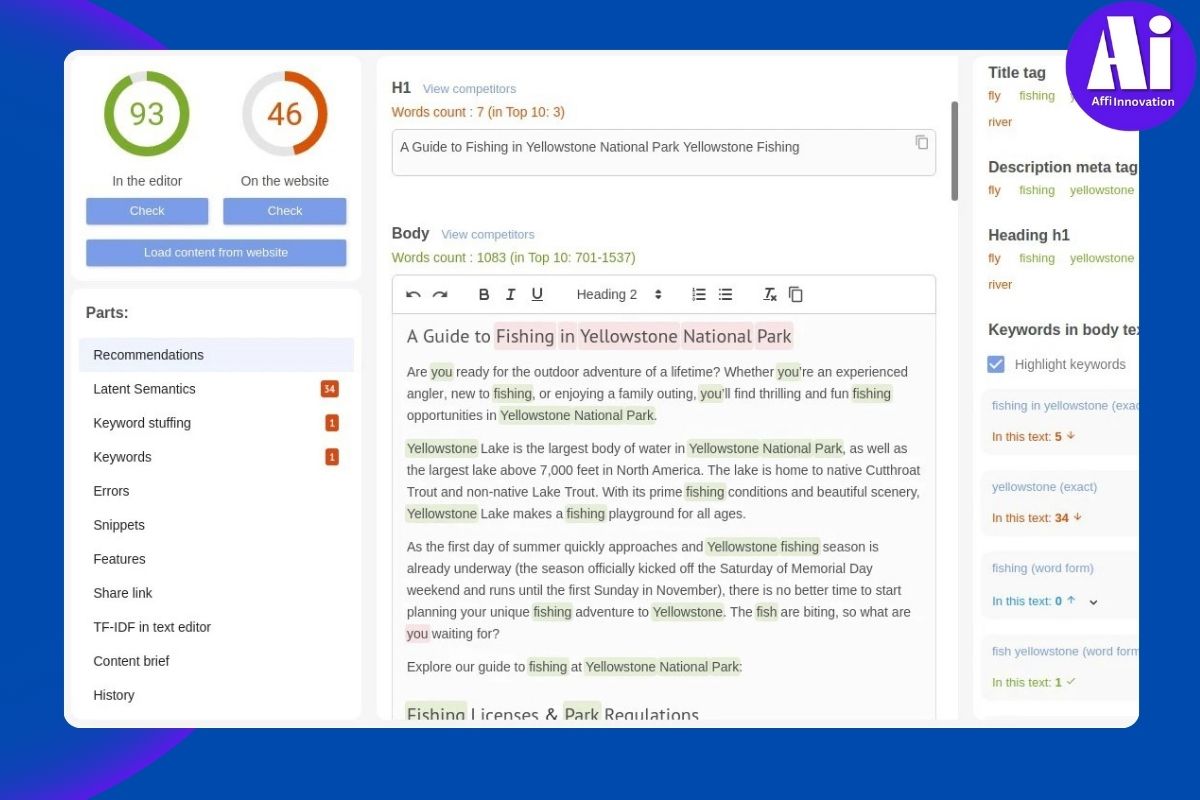
Task: Click into the H1 text input field
Action: [x=650, y=152]
